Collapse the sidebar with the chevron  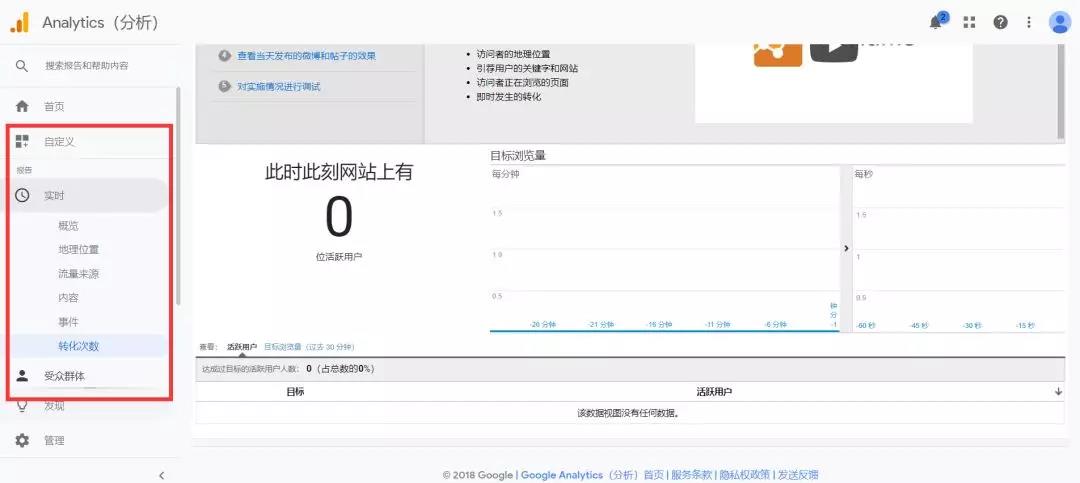(161, 475)
